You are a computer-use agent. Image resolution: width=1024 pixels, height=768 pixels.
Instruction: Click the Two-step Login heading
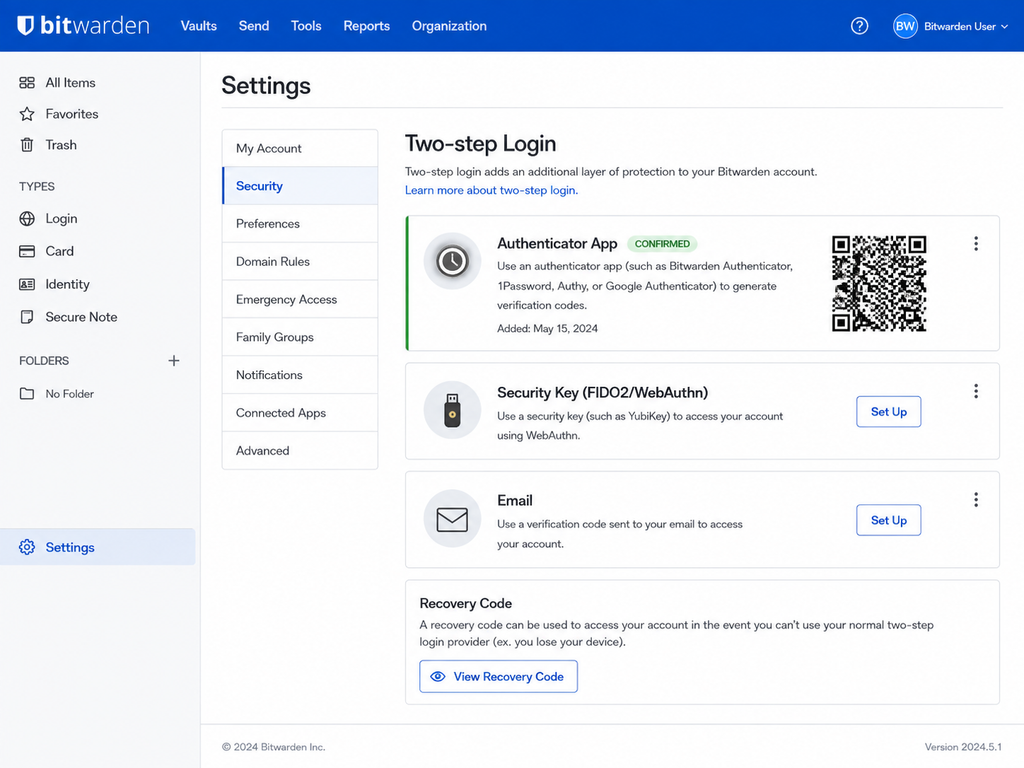coord(481,144)
